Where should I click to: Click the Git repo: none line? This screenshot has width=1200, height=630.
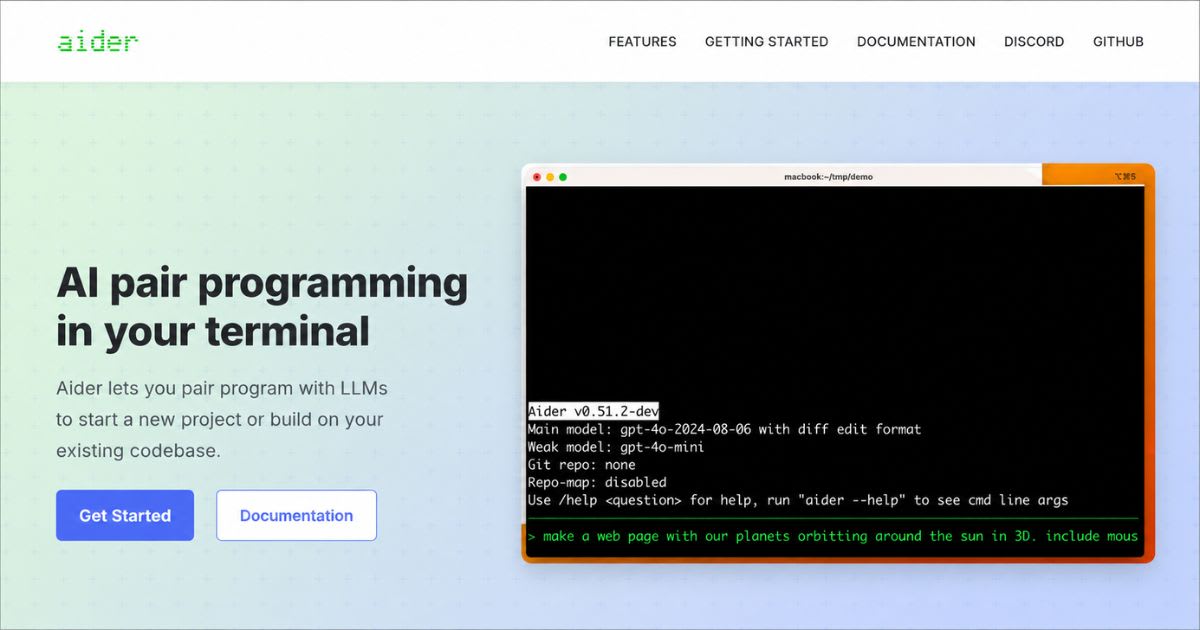[581, 465]
